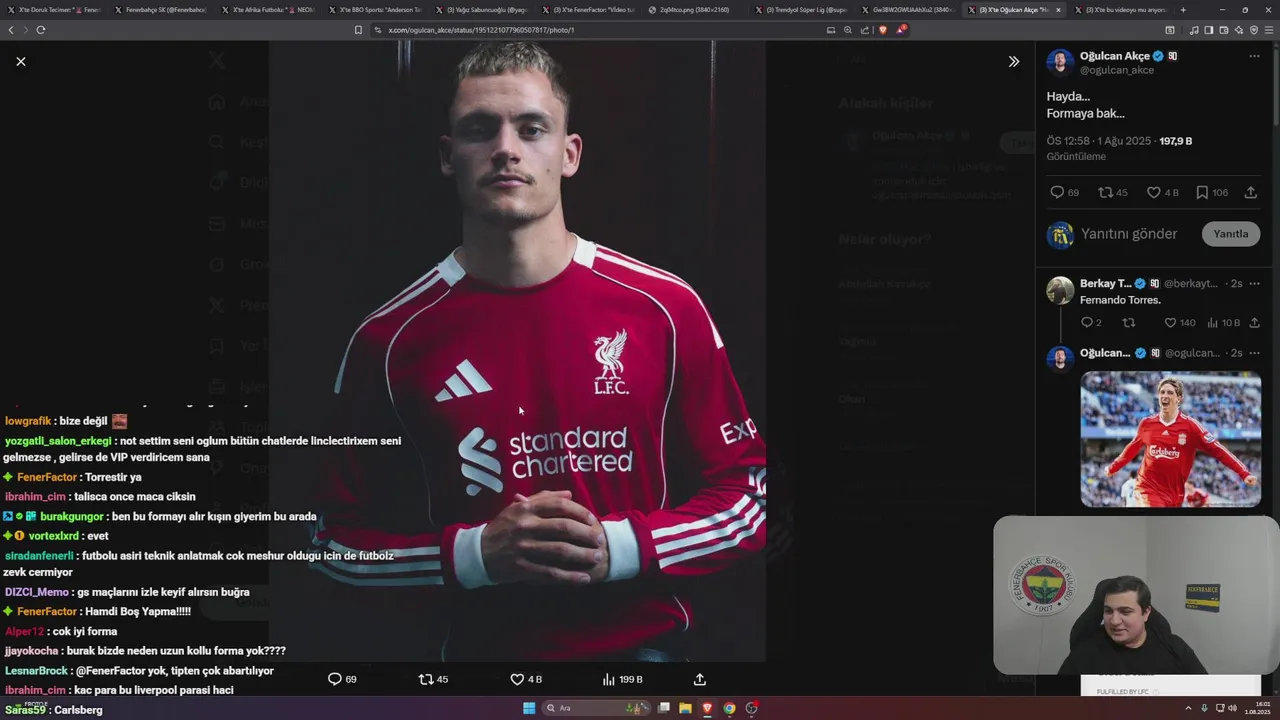Bookmark the post showing 106 bookmarks
1280x720 pixels.
pos(1202,192)
